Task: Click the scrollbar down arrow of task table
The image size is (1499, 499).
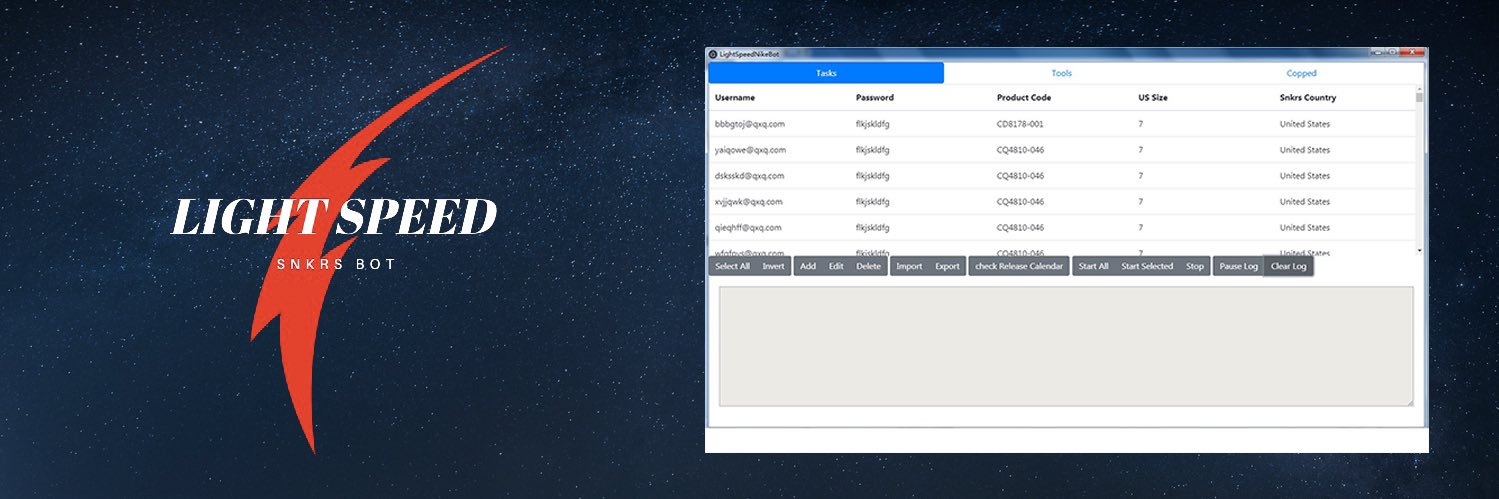Action: point(1419,250)
